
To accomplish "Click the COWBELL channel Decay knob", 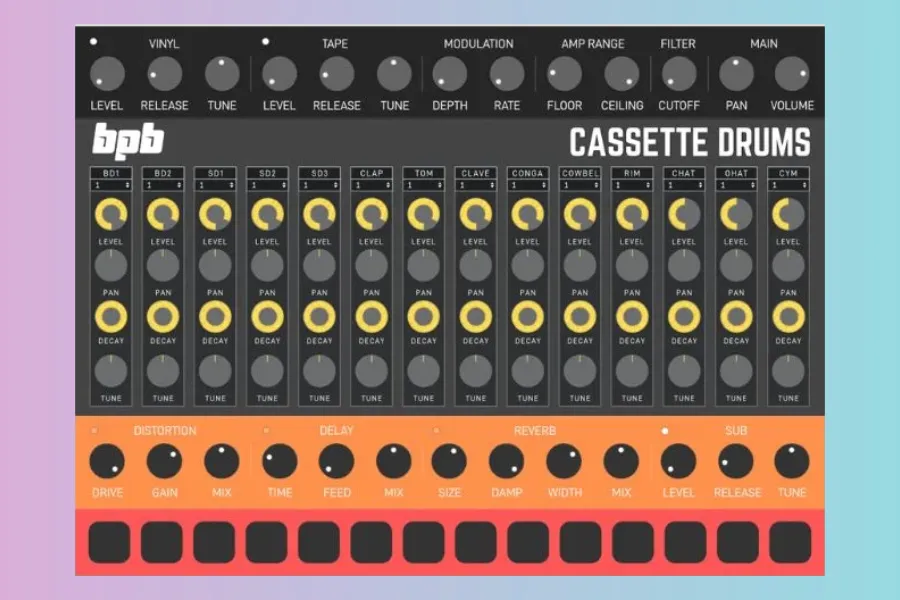I will [580, 316].
